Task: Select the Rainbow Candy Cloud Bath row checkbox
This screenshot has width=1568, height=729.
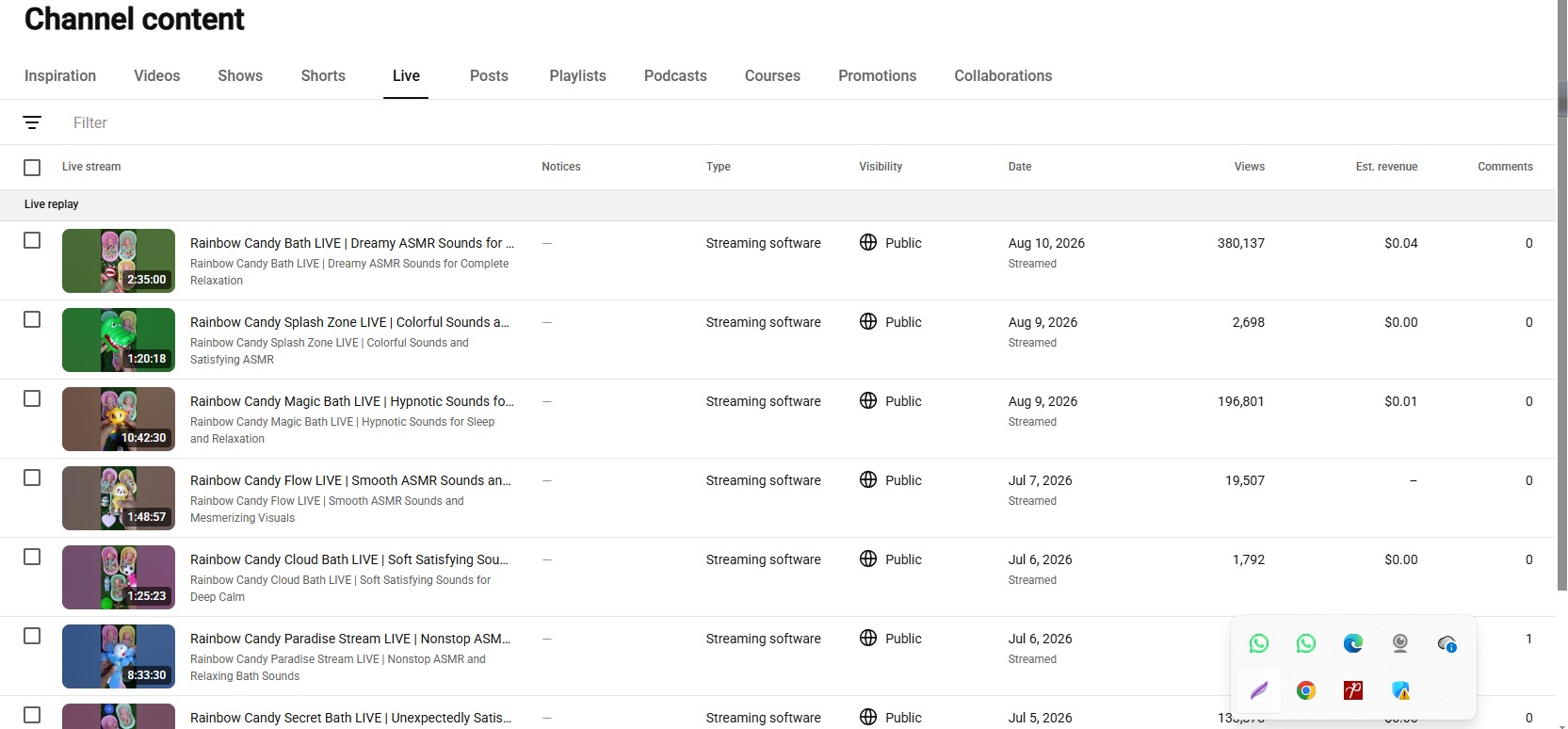Action: (x=32, y=557)
